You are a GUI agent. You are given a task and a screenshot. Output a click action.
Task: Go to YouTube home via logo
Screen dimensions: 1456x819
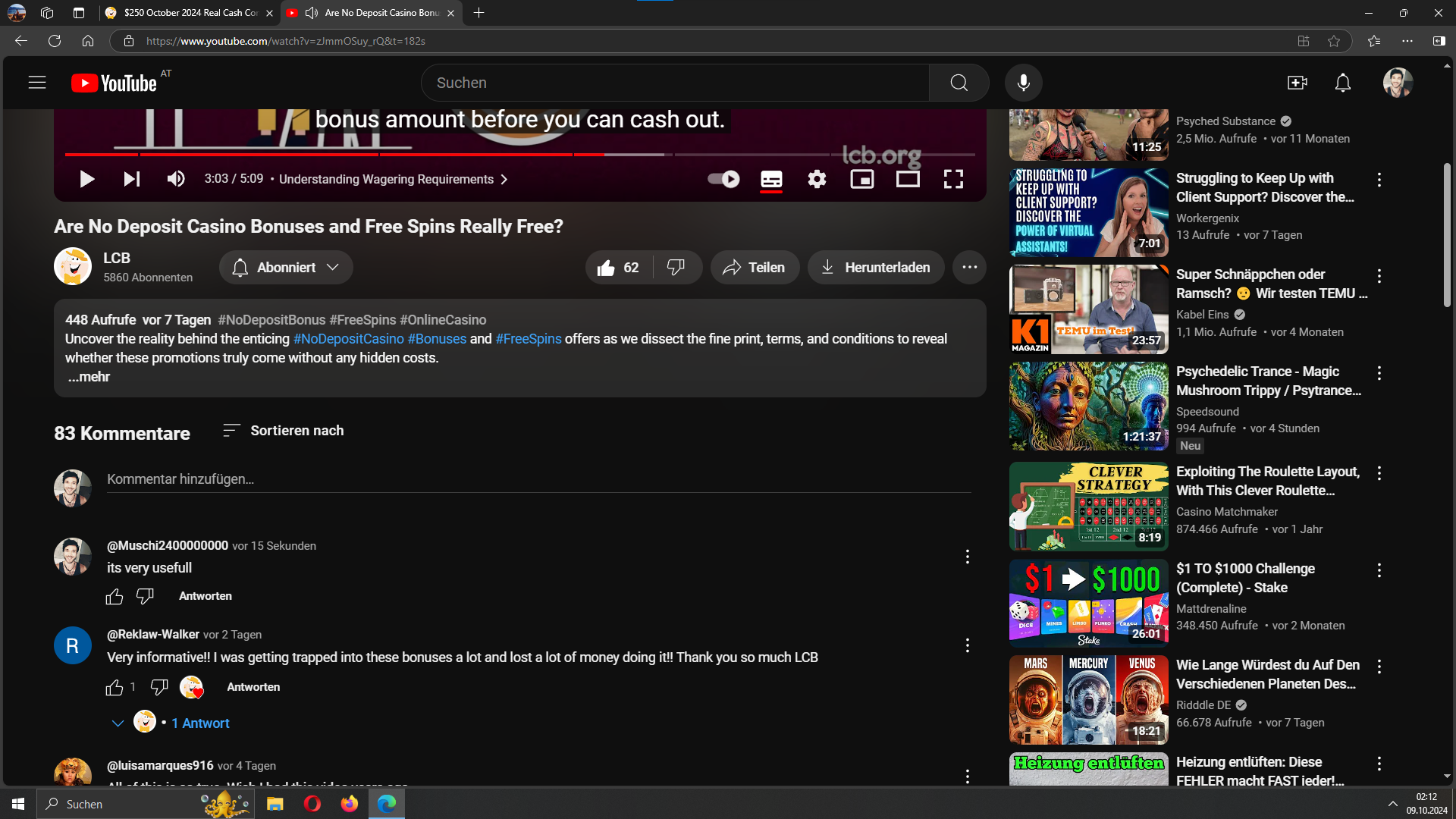115,83
